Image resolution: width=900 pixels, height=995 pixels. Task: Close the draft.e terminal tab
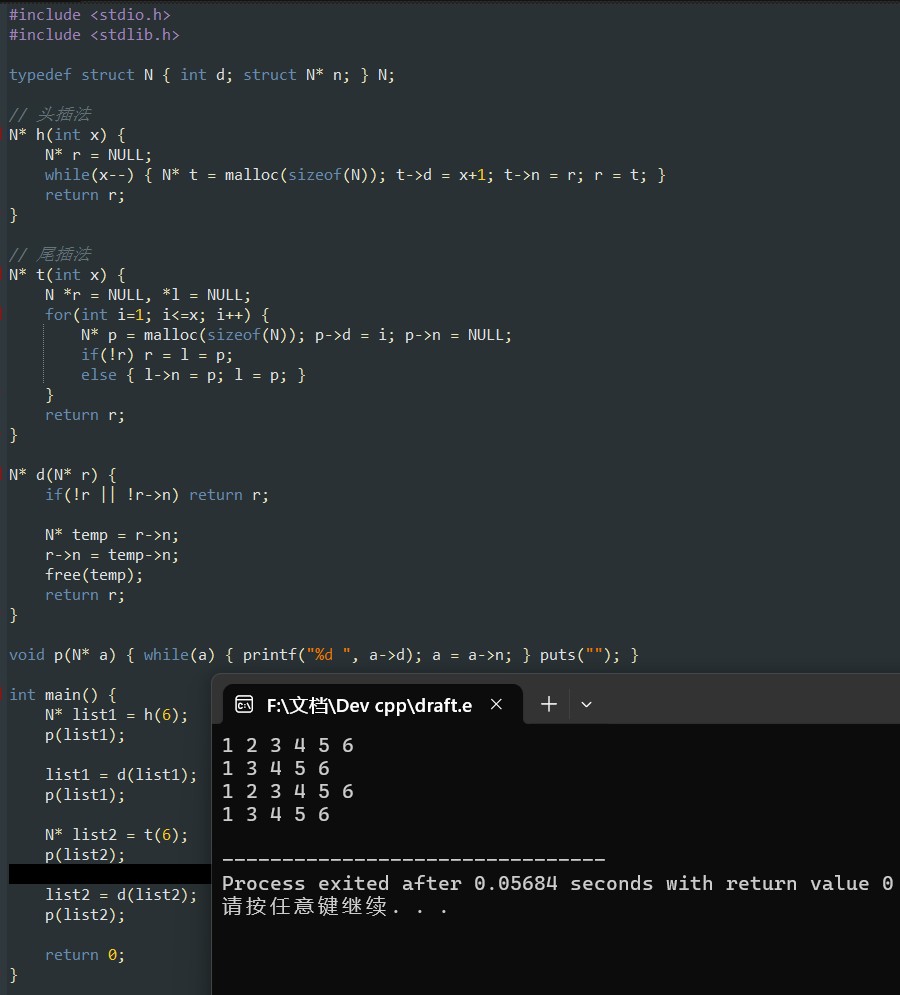point(496,704)
